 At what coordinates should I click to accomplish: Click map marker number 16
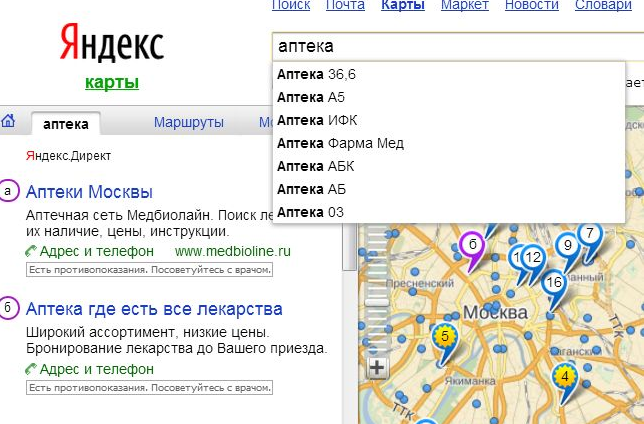point(554,283)
